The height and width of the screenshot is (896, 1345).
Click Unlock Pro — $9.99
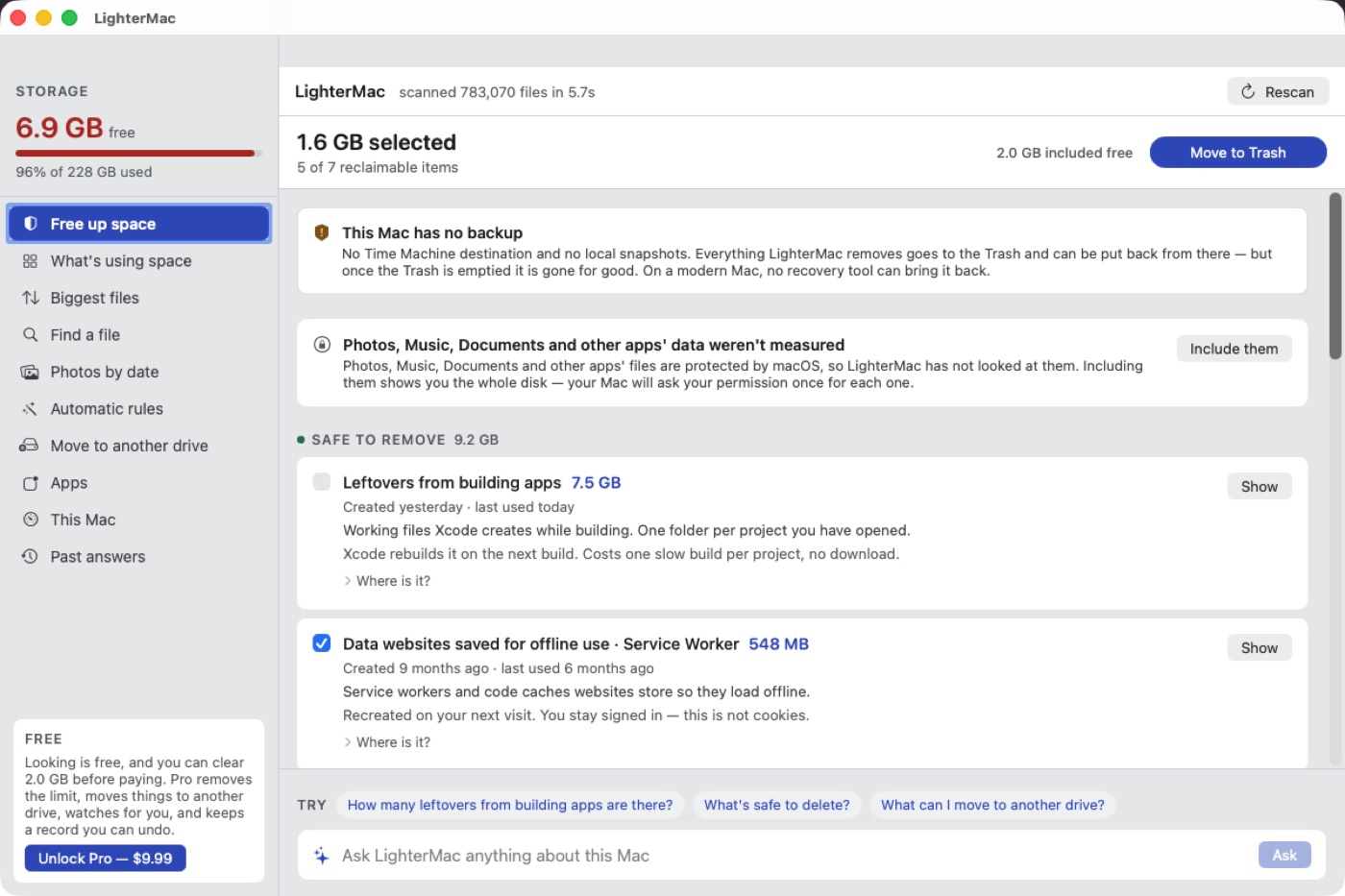(105, 859)
